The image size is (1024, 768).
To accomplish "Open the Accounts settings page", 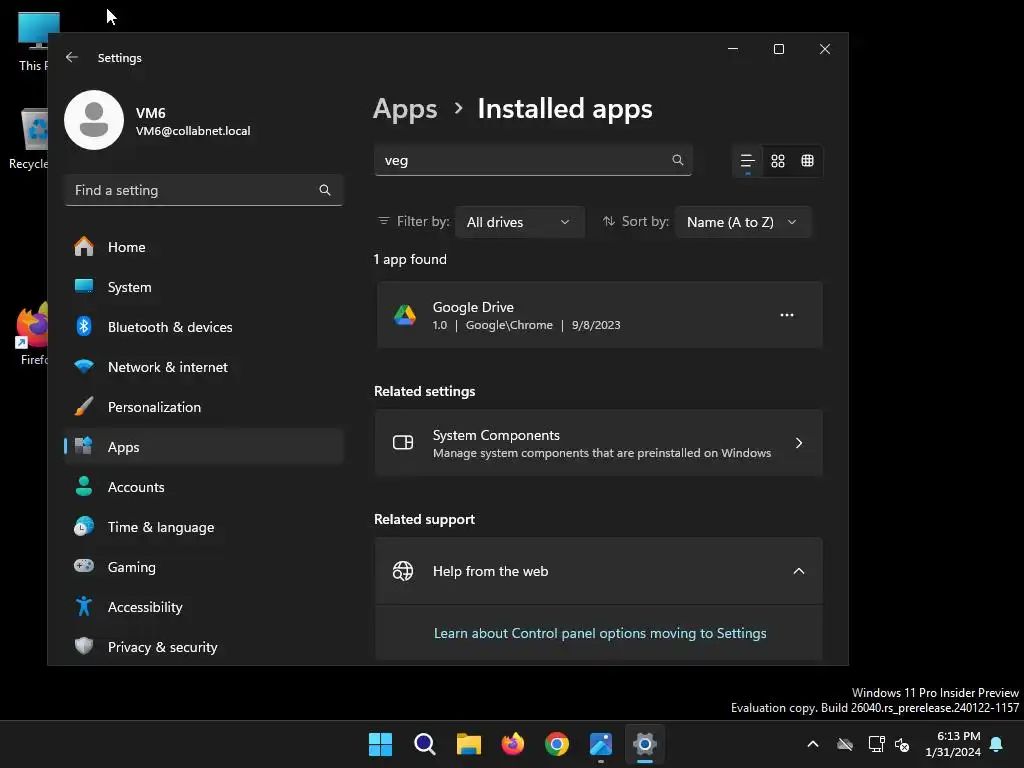I will [204, 487].
